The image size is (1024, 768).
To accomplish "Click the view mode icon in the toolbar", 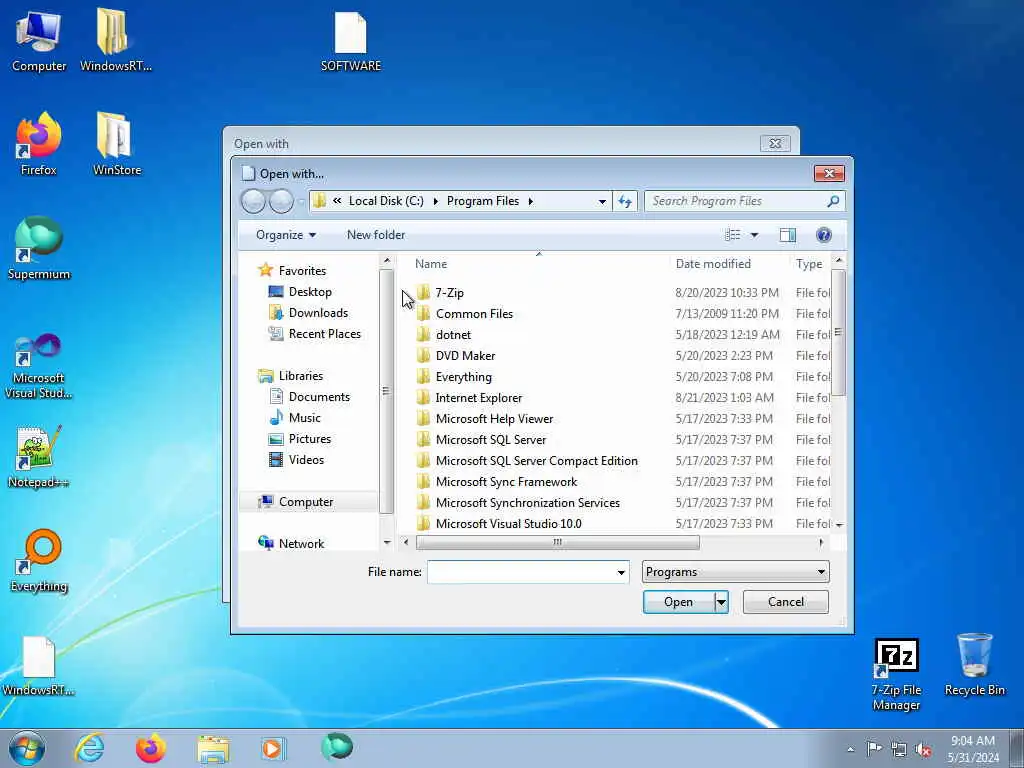I will coord(733,235).
